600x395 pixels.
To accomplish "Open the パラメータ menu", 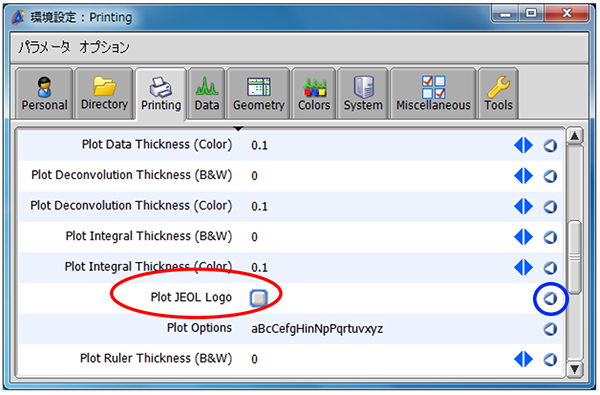I will [44, 47].
